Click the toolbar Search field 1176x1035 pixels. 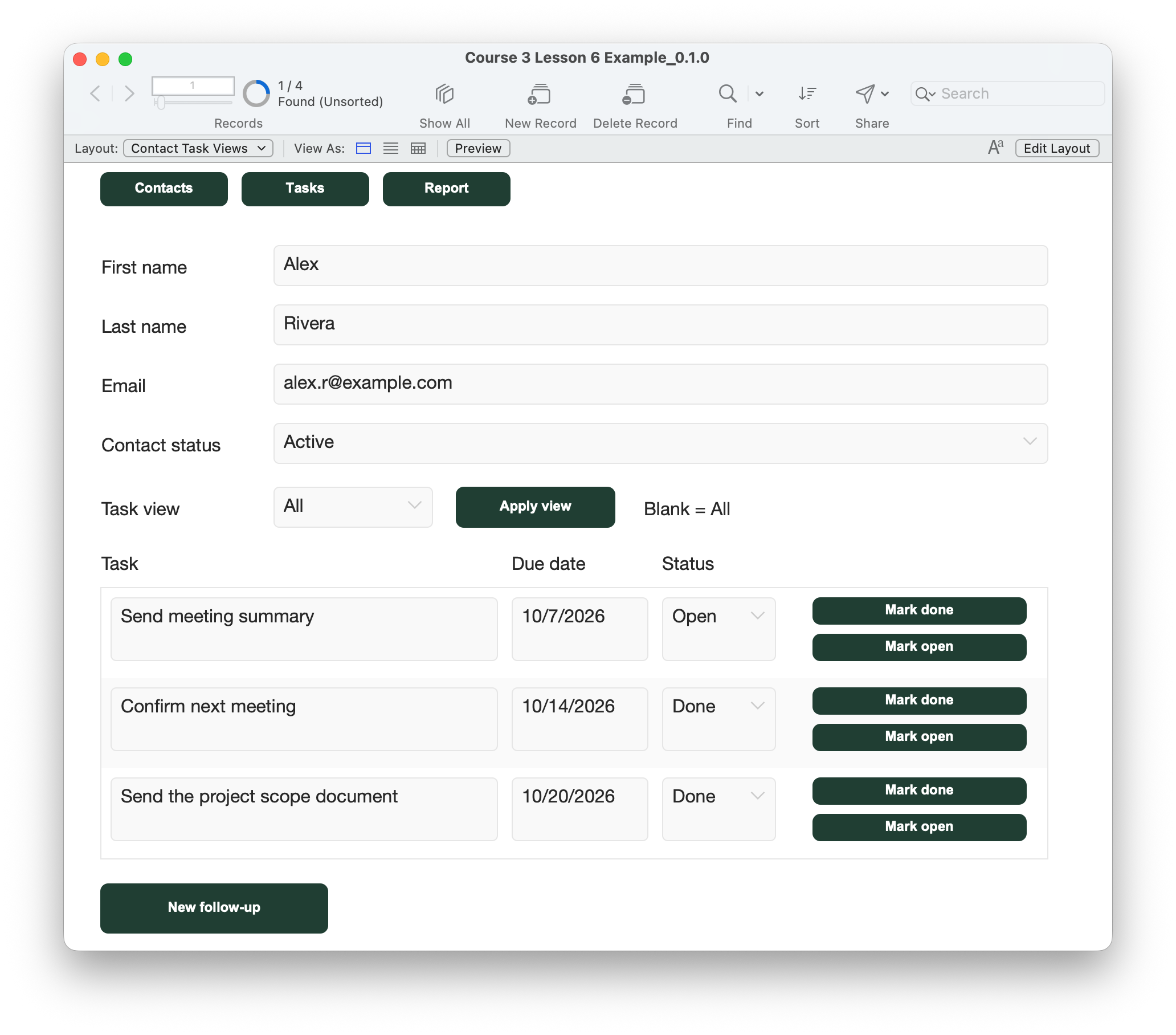click(x=1007, y=94)
